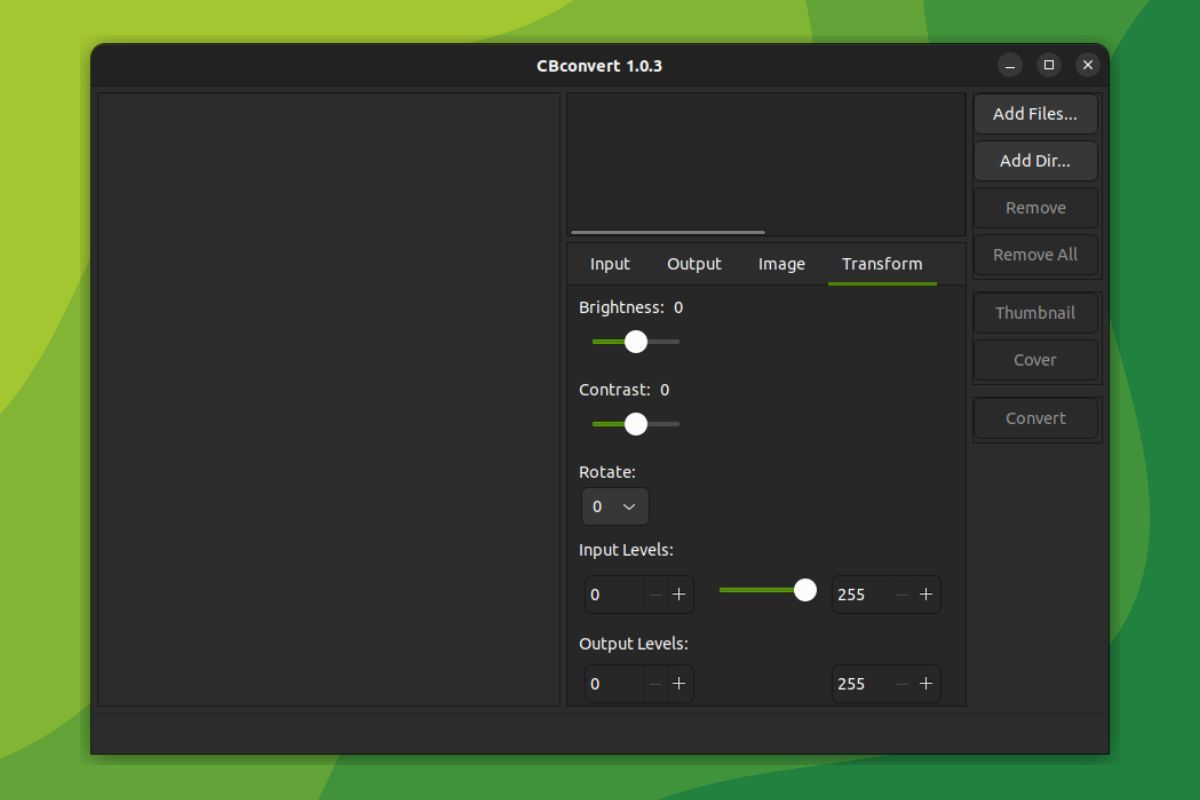Image resolution: width=1200 pixels, height=800 pixels.
Task: Click the Brightness slider handle
Action: point(636,342)
